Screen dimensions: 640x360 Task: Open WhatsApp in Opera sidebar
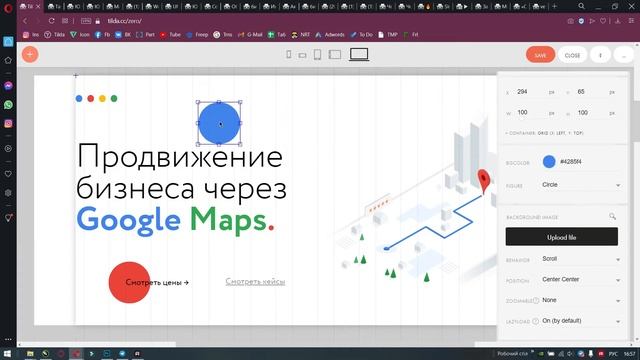[x=8, y=105]
